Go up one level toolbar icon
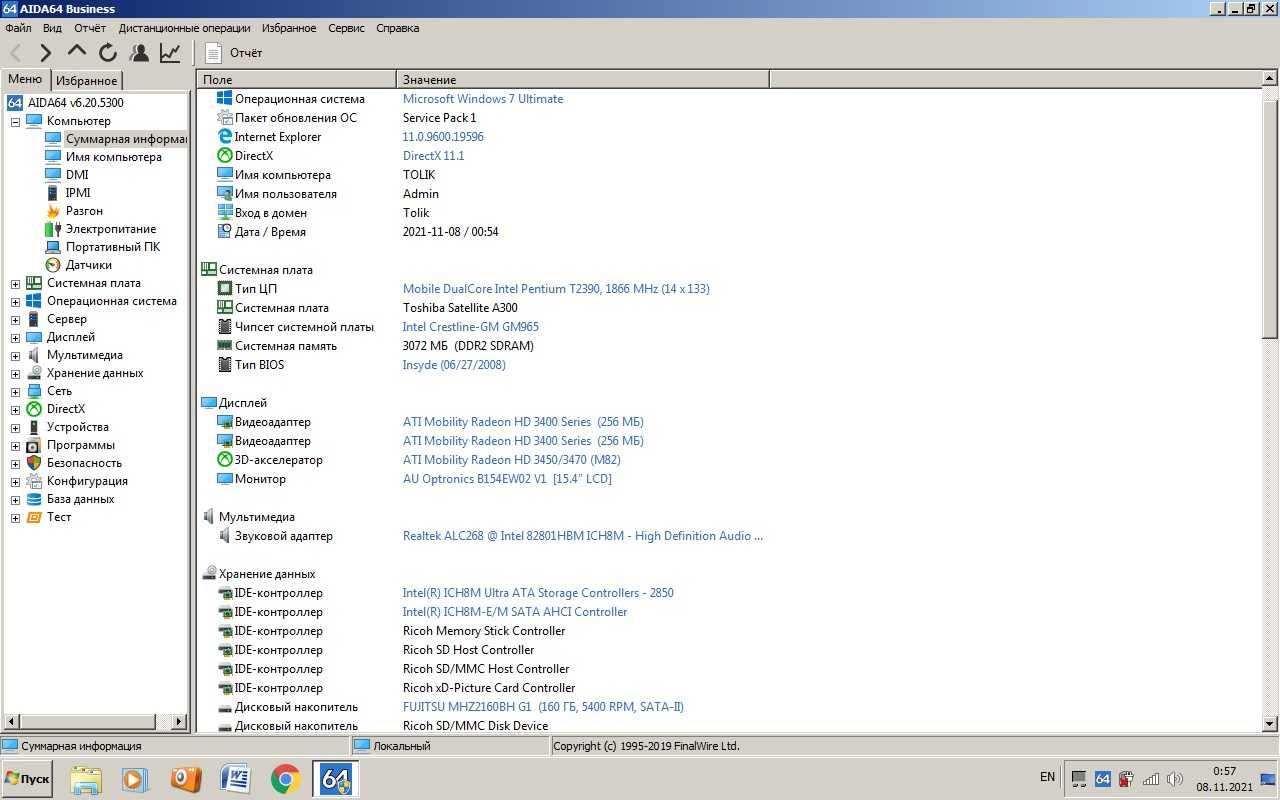Screen dimensions: 1280x800 click(77, 52)
